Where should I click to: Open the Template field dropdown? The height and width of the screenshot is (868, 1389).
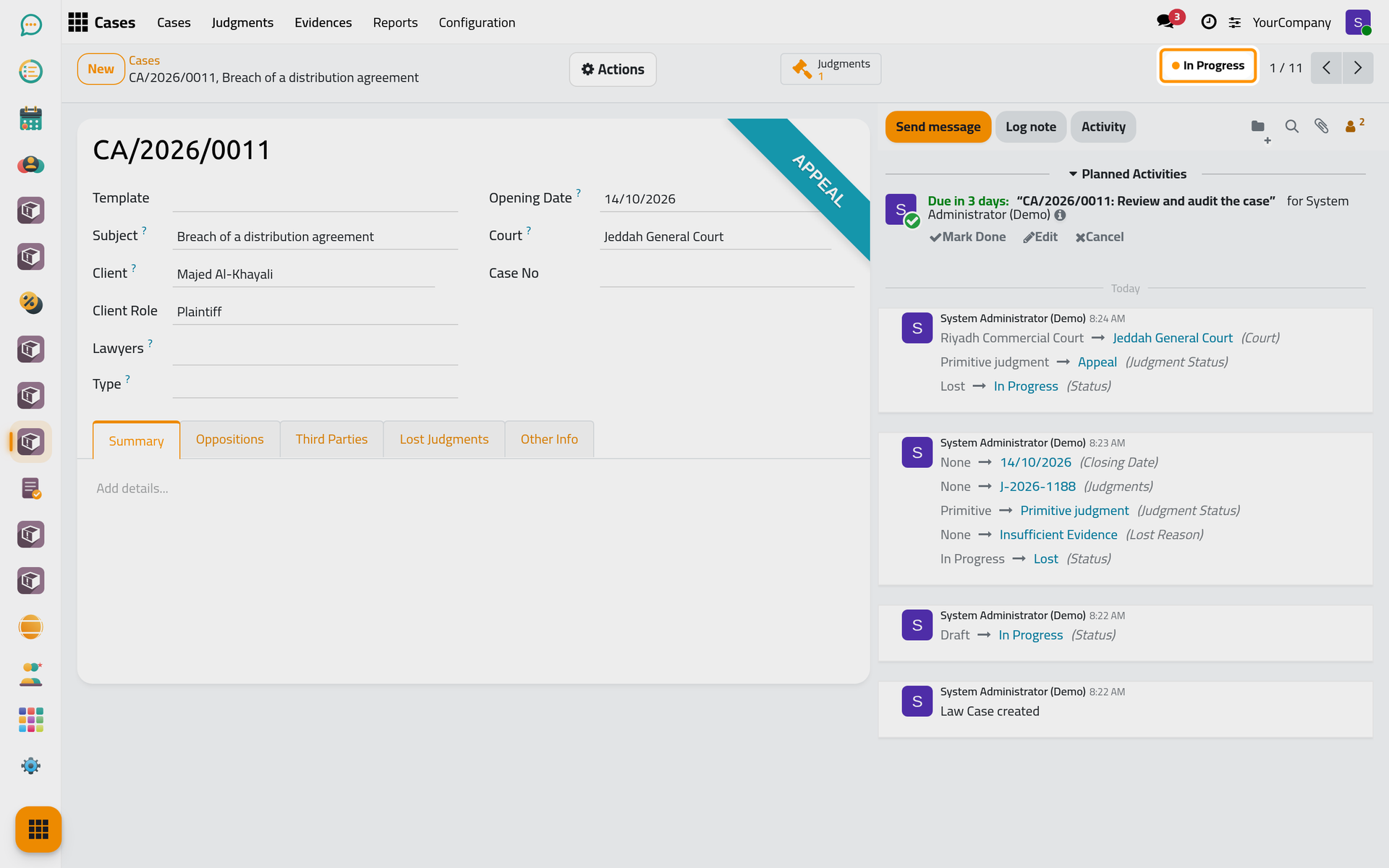pos(315,199)
